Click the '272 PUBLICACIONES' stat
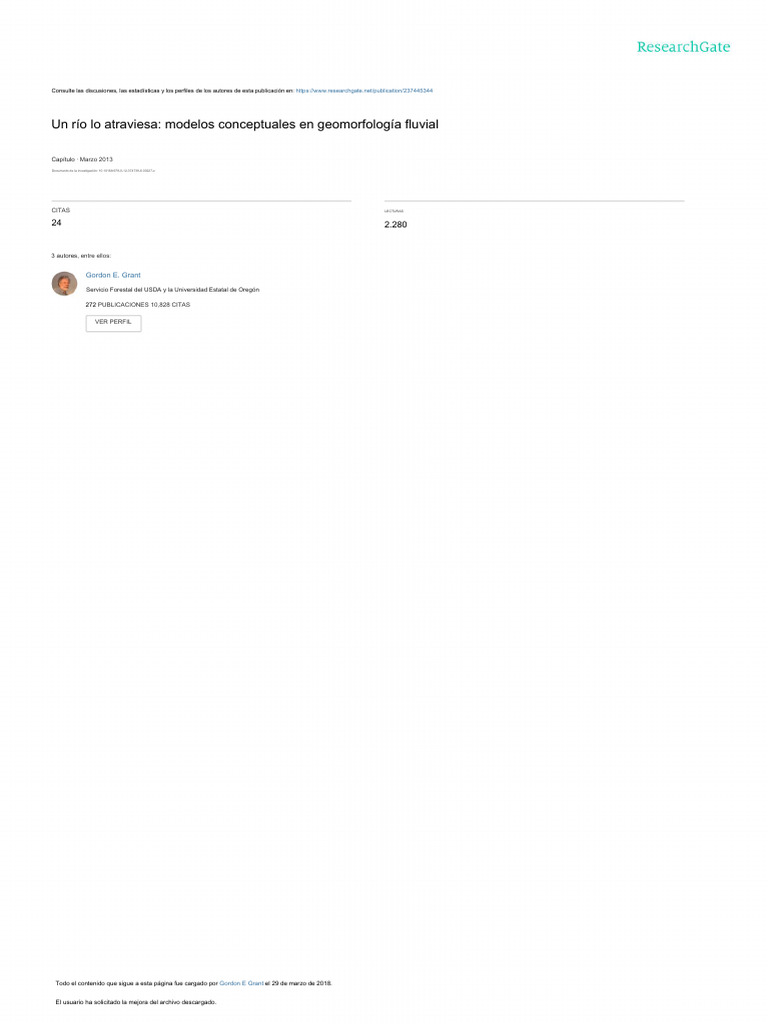 (x=117, y=304)
